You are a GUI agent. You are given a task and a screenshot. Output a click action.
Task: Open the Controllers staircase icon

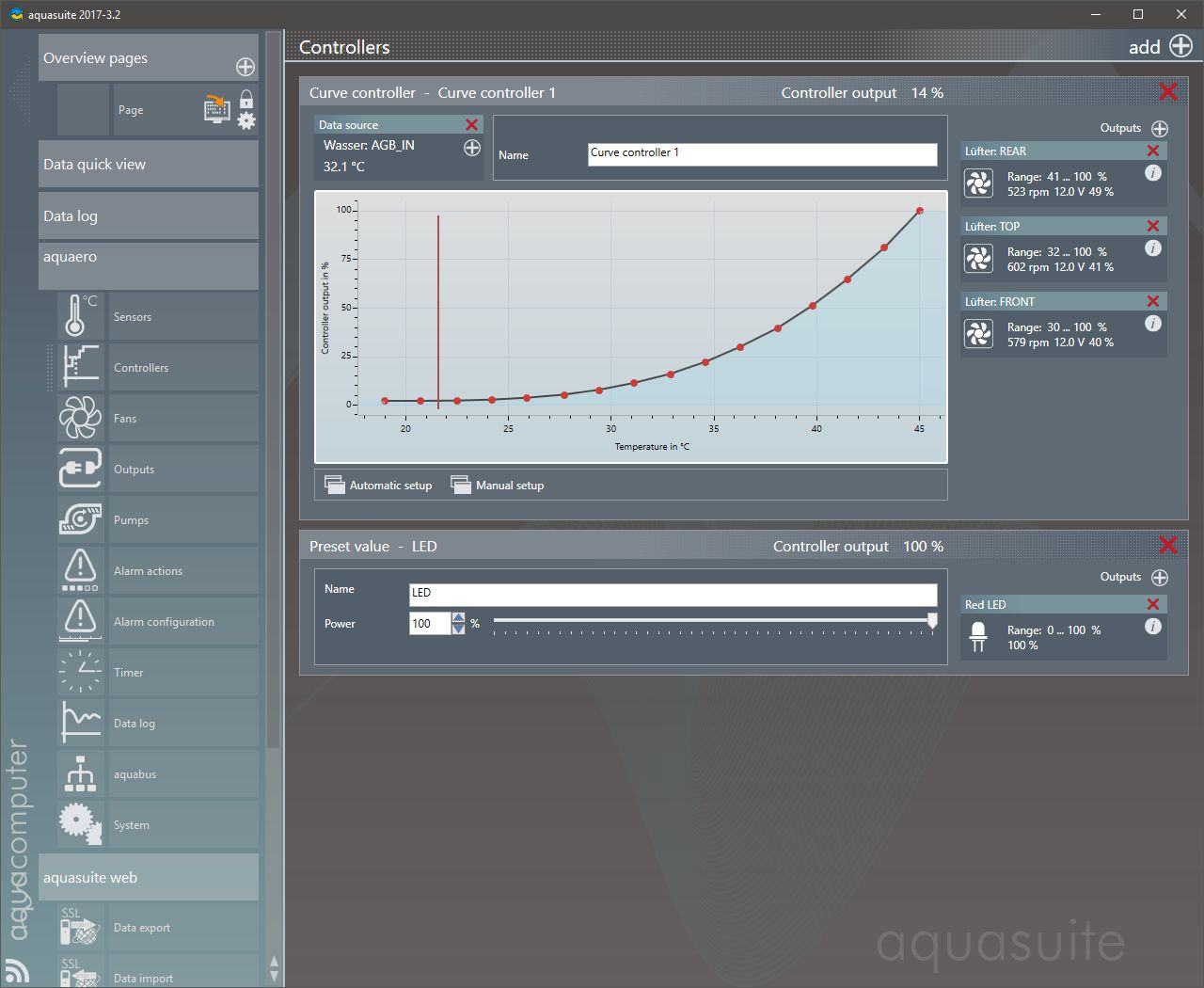click(81, 366)
